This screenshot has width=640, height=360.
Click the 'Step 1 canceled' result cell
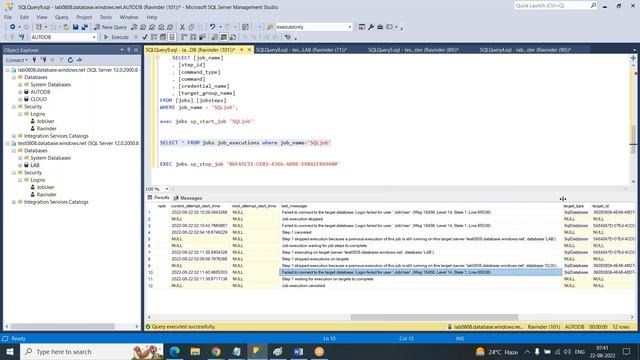coord(421,232)
